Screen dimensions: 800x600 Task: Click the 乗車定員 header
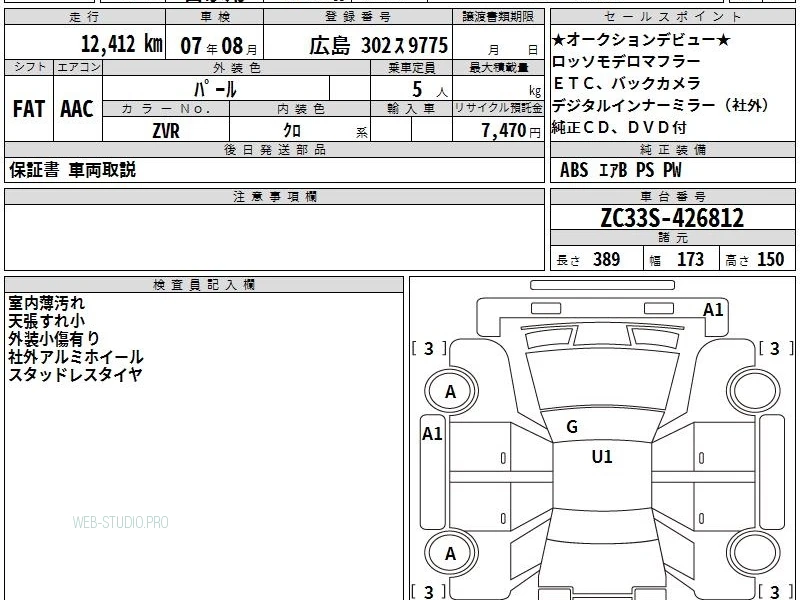411,67
